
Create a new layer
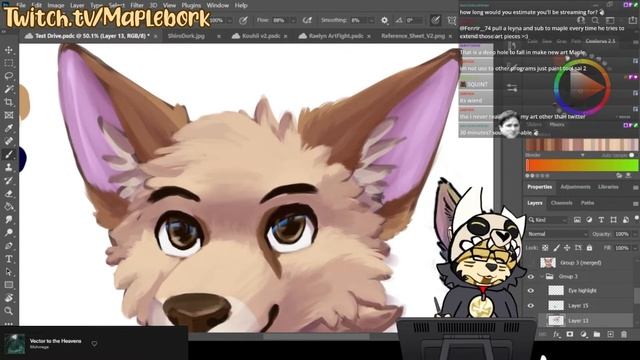pyautogui.click(x=610, y=334)
